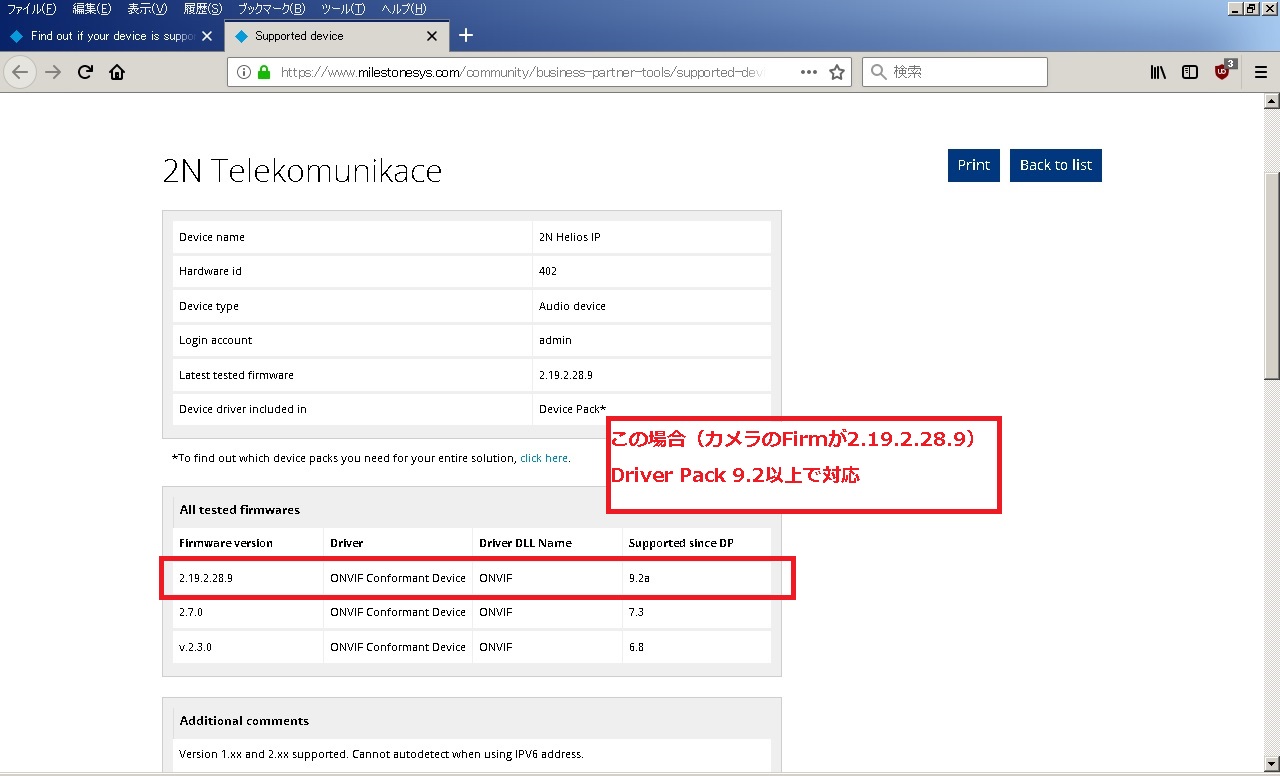Reload the current page
Viewport: 1280px width, 776px height.
85,72
